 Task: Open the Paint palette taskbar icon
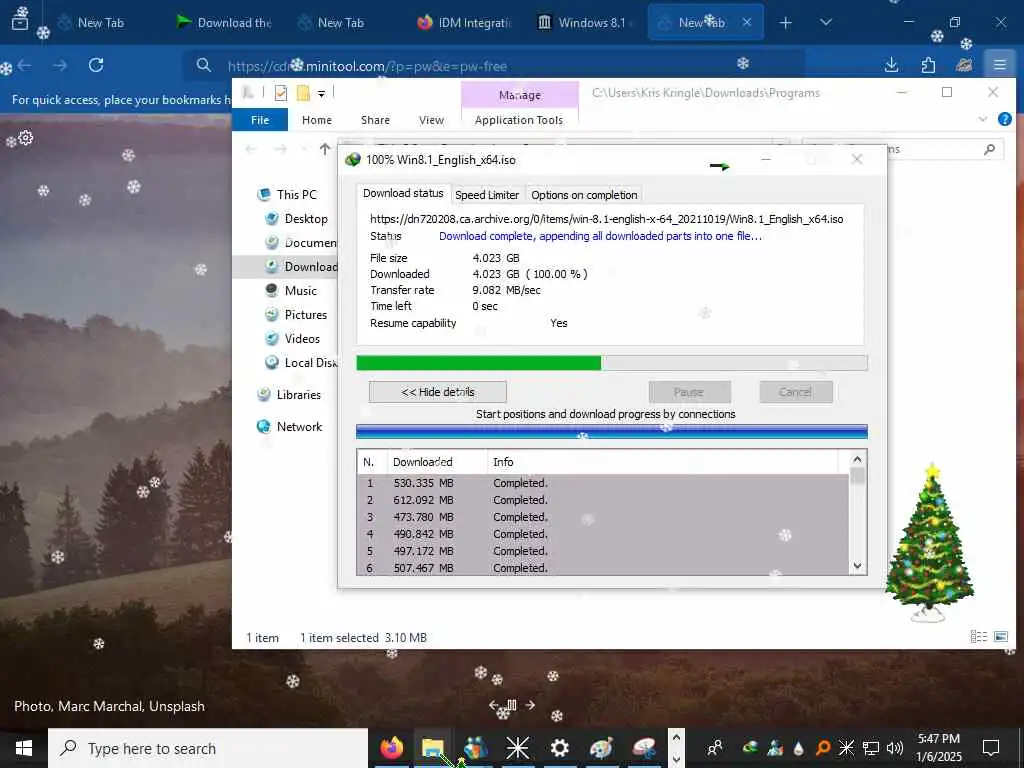(601, 748)
